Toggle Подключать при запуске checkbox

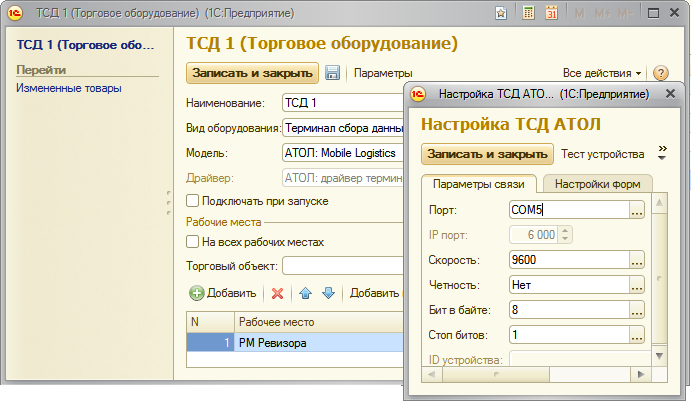coord(193,201)
